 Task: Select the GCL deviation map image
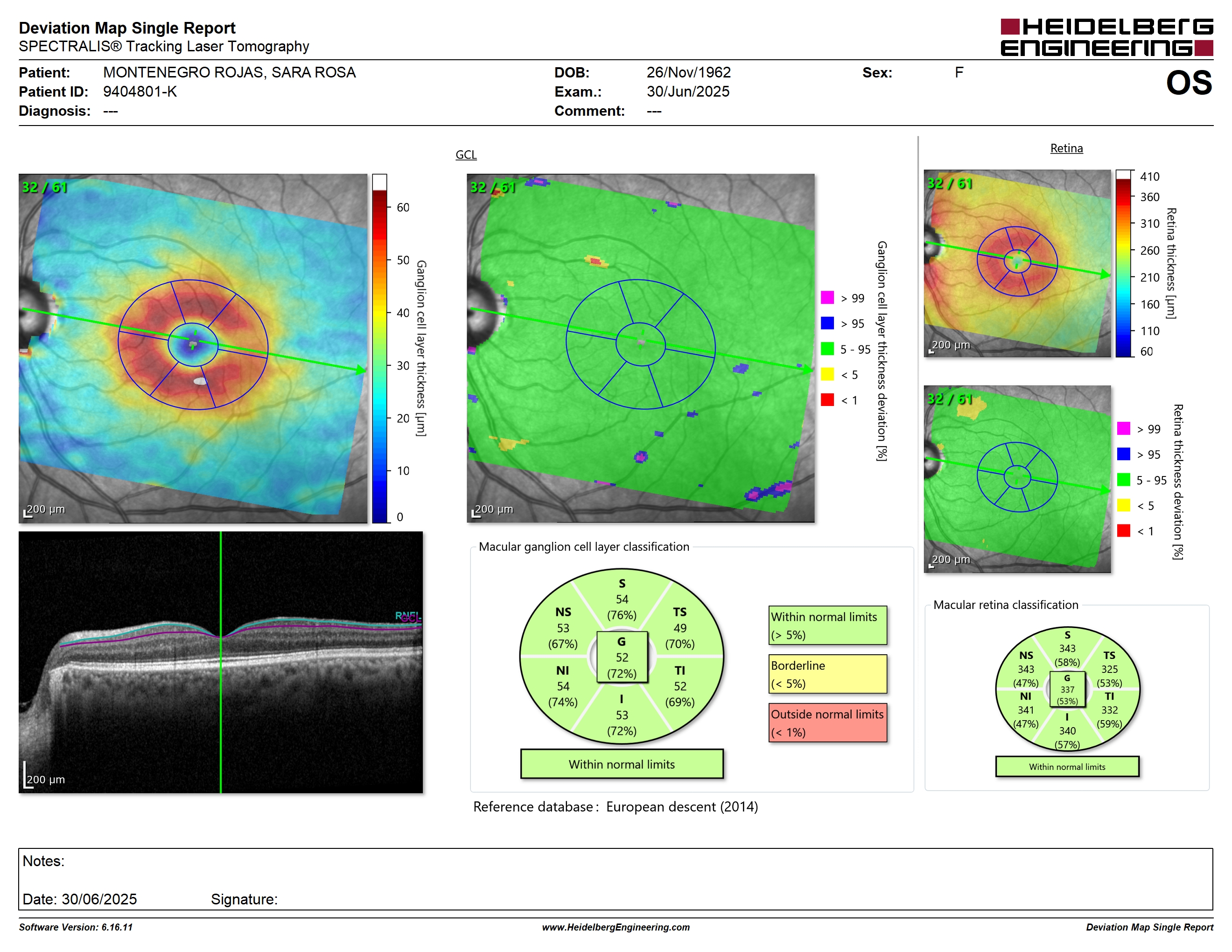640,348
